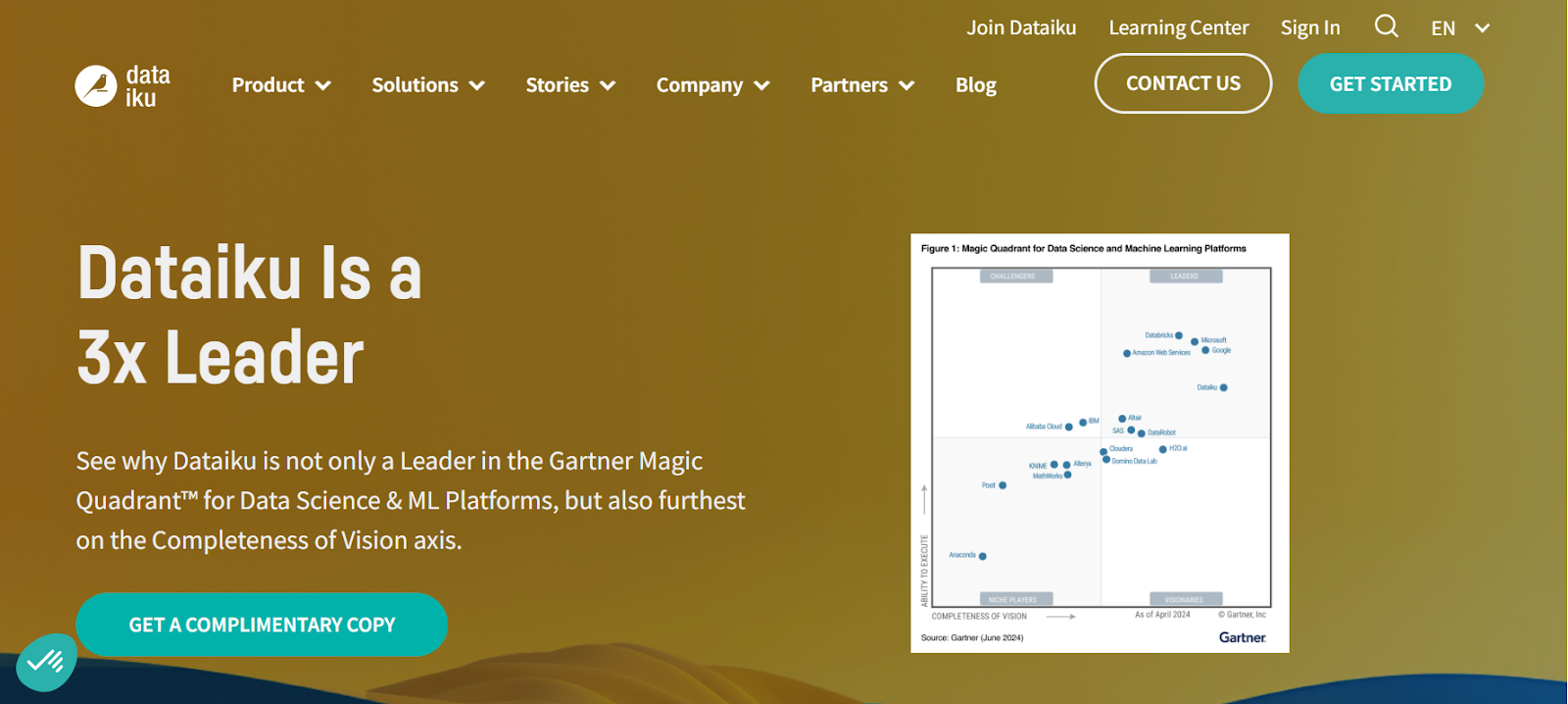
Task: Click the down arrow next to EN
Action: pyautogui.click(x=1482, y=28)
